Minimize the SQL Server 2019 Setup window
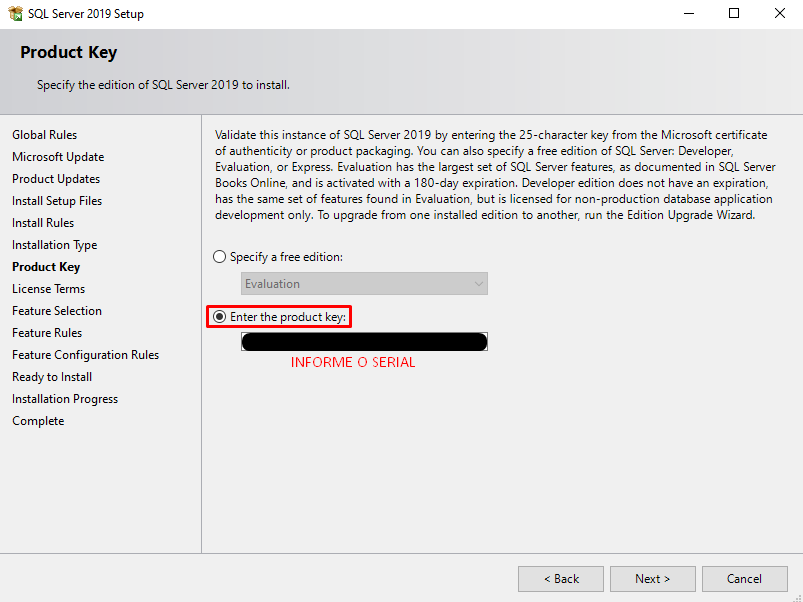 (x=689, y=13)
